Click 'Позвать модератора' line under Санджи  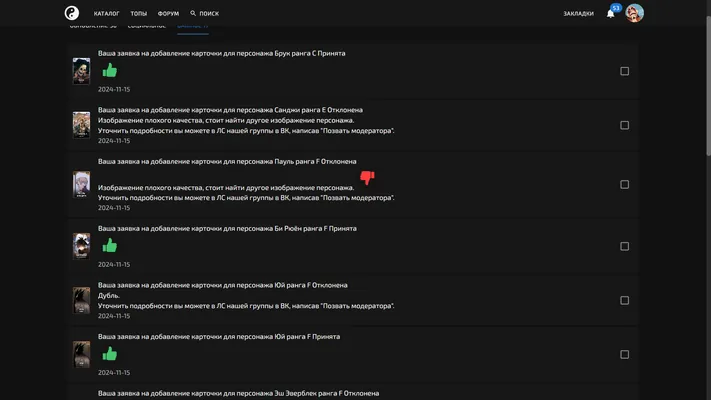[246, 131]
